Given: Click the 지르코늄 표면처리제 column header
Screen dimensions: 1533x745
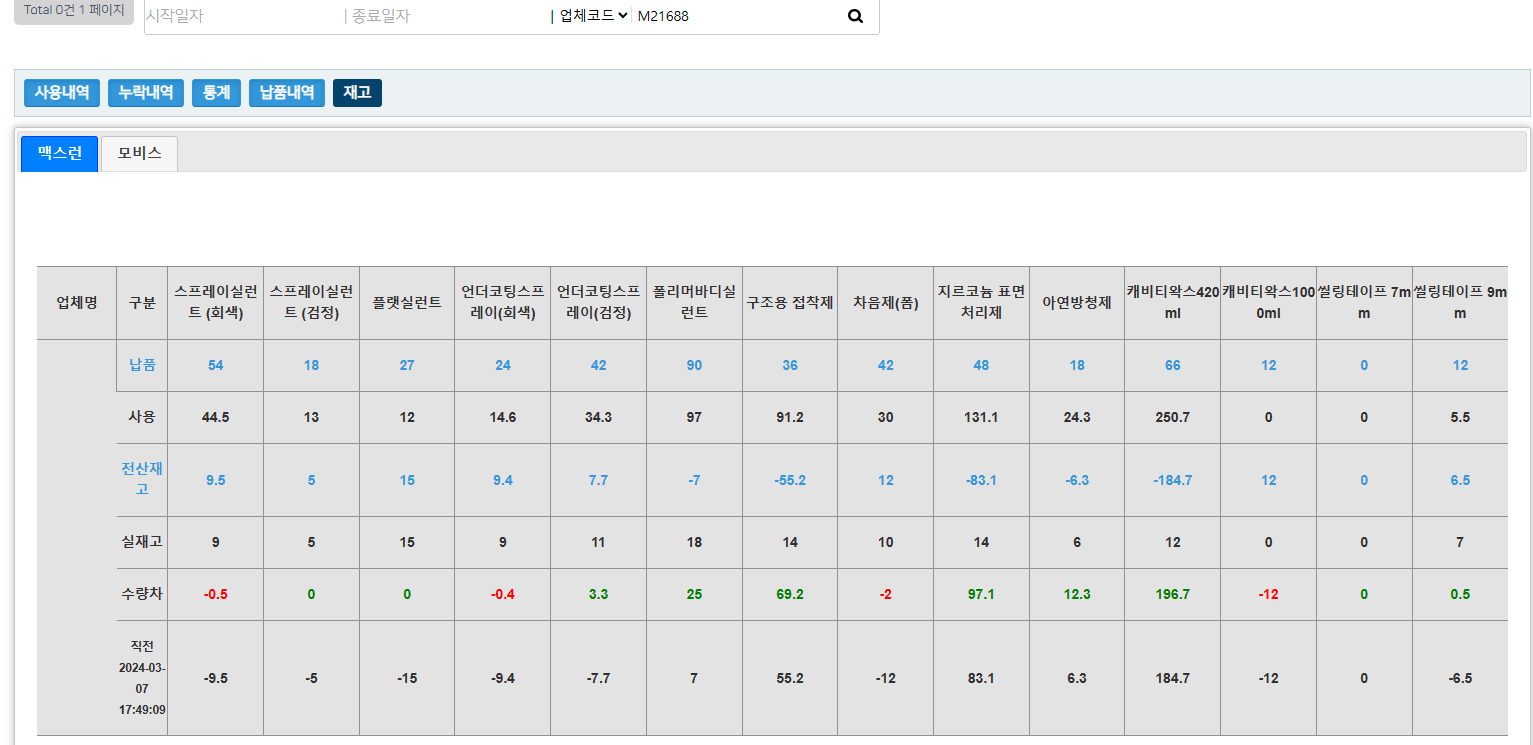Looking at the screenshot, I should [x=981, y=303].
